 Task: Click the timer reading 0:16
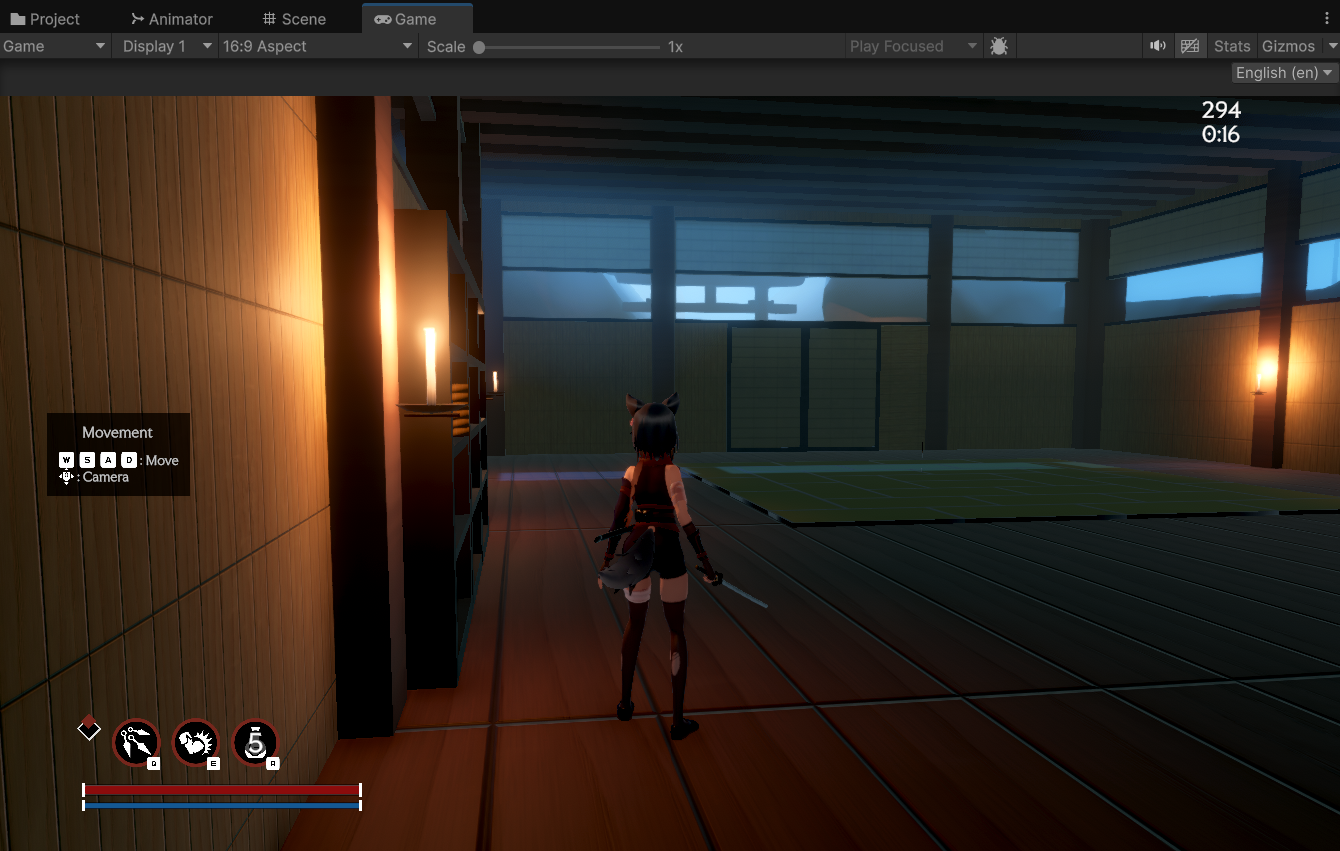tap(1221, 135)
